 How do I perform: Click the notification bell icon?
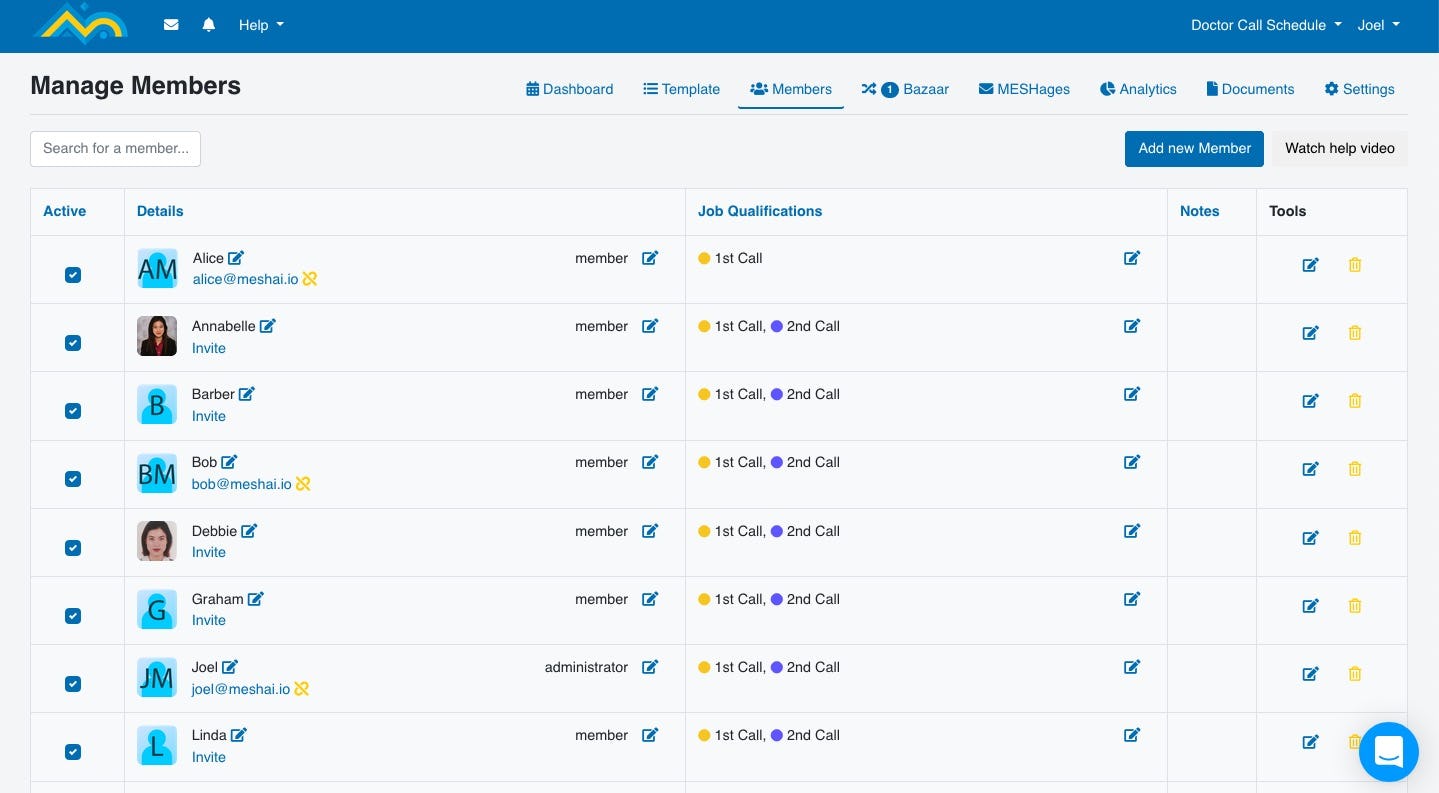click(208, 25)
